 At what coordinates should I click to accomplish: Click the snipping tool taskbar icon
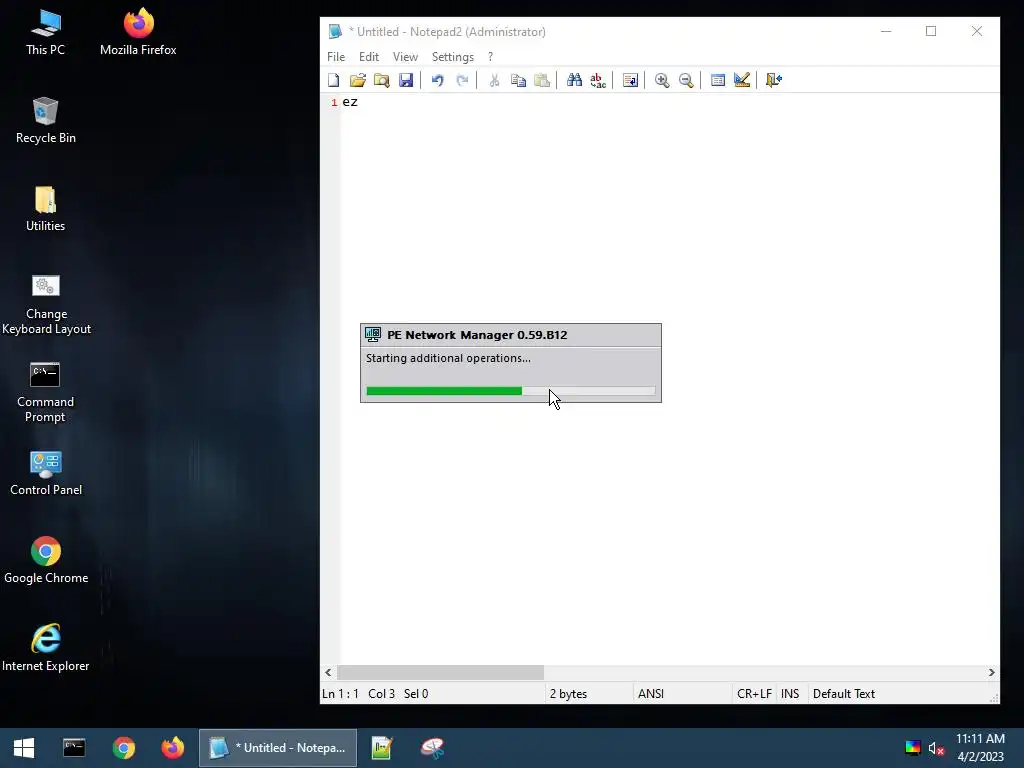click(432, 748)
